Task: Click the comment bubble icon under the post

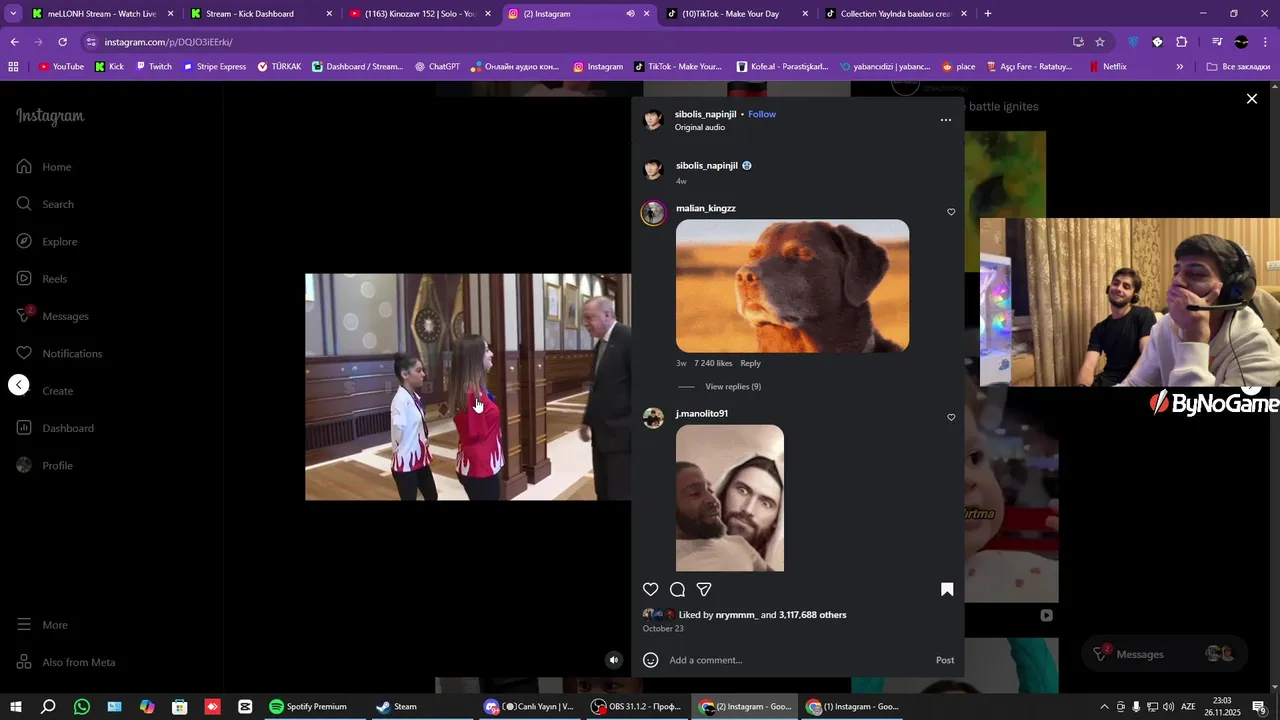Action: [677, 590]
